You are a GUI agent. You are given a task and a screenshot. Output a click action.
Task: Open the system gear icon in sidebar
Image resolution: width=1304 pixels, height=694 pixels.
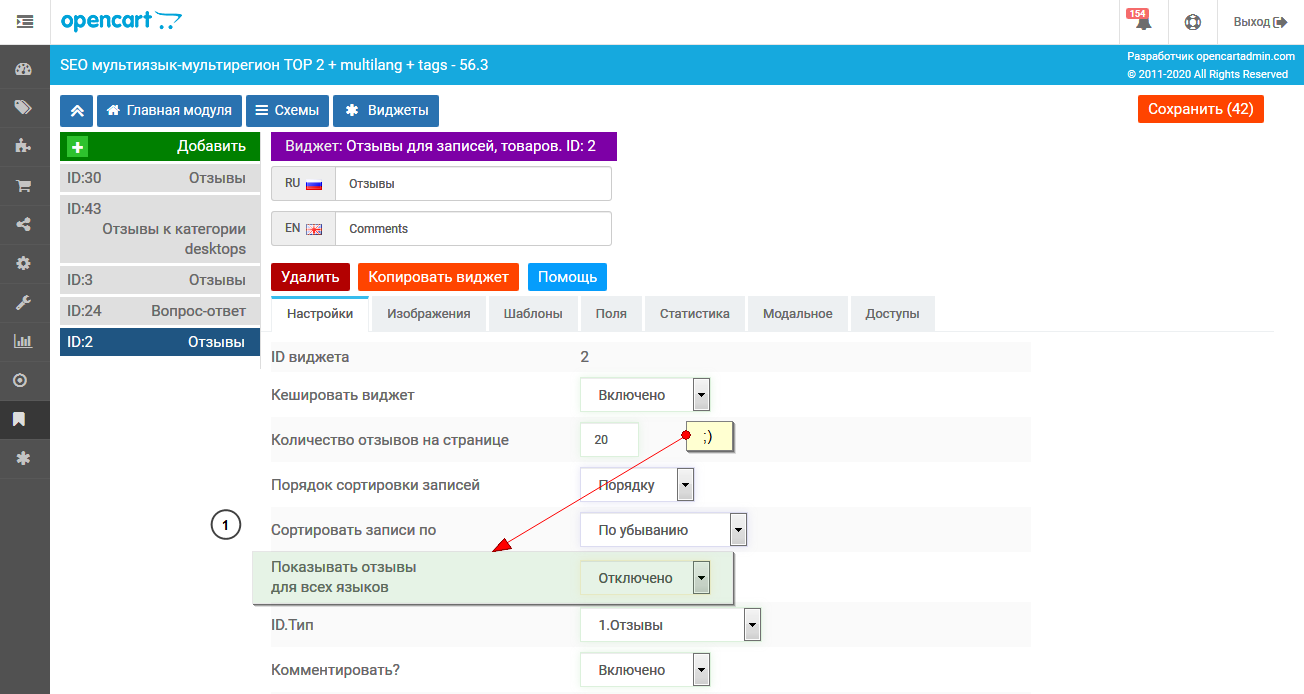click(x=24, y=263)
